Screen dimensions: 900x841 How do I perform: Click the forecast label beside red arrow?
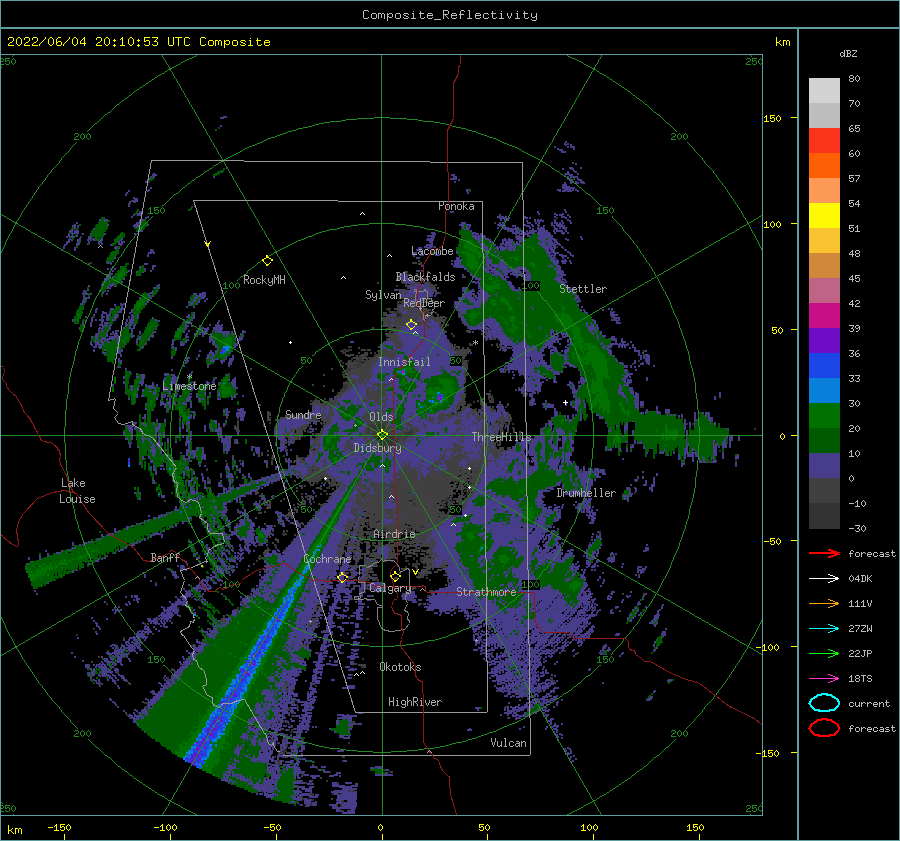(x=872, y=553)
